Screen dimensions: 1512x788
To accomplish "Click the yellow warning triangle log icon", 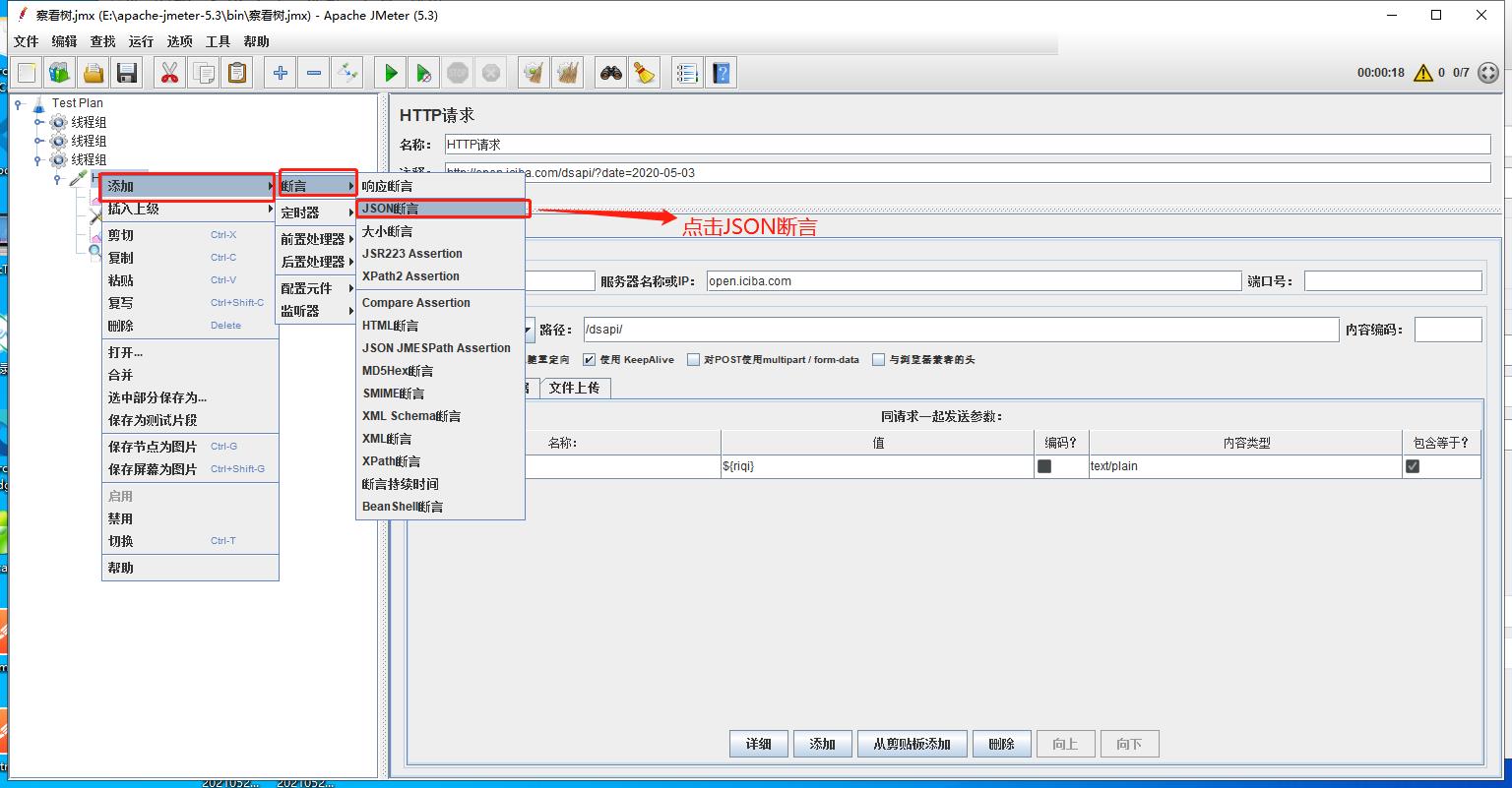I will coord(1422,73).
